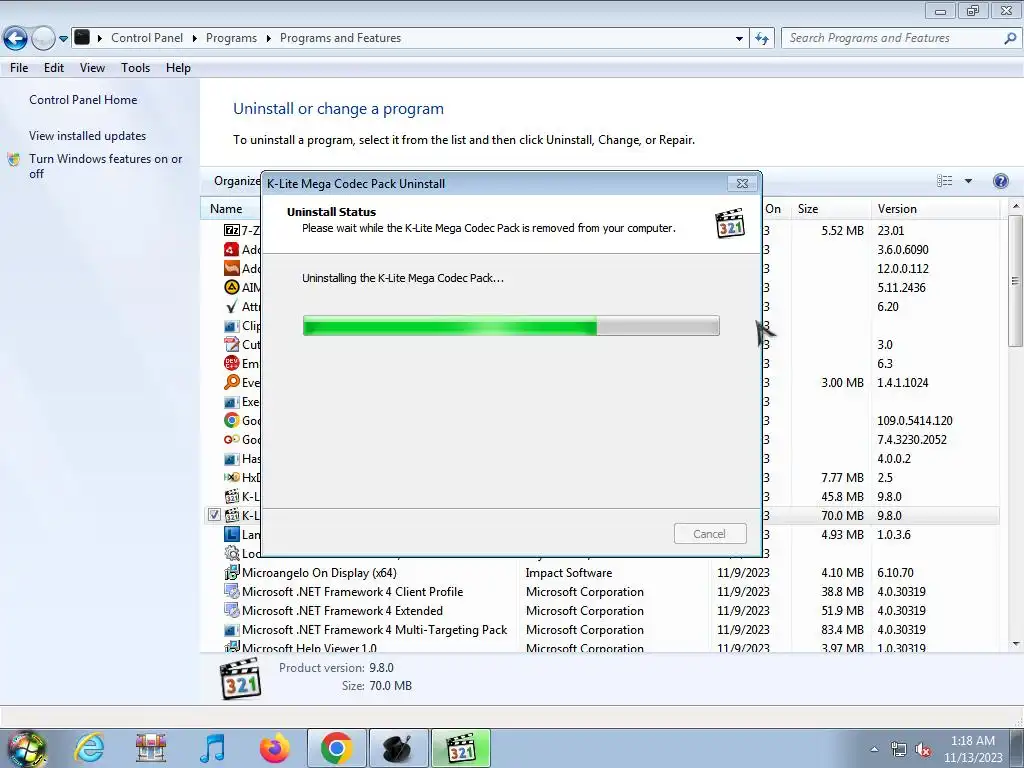The height and width of the screenshot is (768, 1024).
Task: Open the Edit menu
Action: 54,68
